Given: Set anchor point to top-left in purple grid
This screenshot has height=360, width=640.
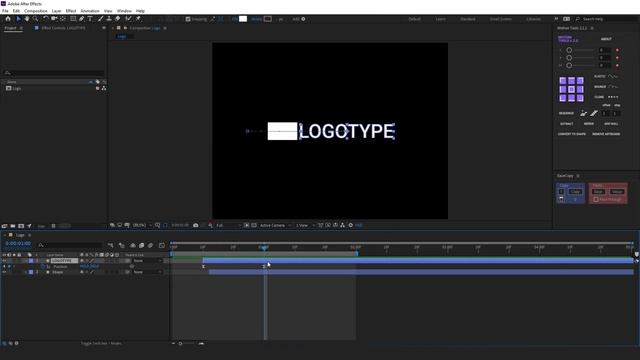Looking at the screenshot, I should (563, 80).
